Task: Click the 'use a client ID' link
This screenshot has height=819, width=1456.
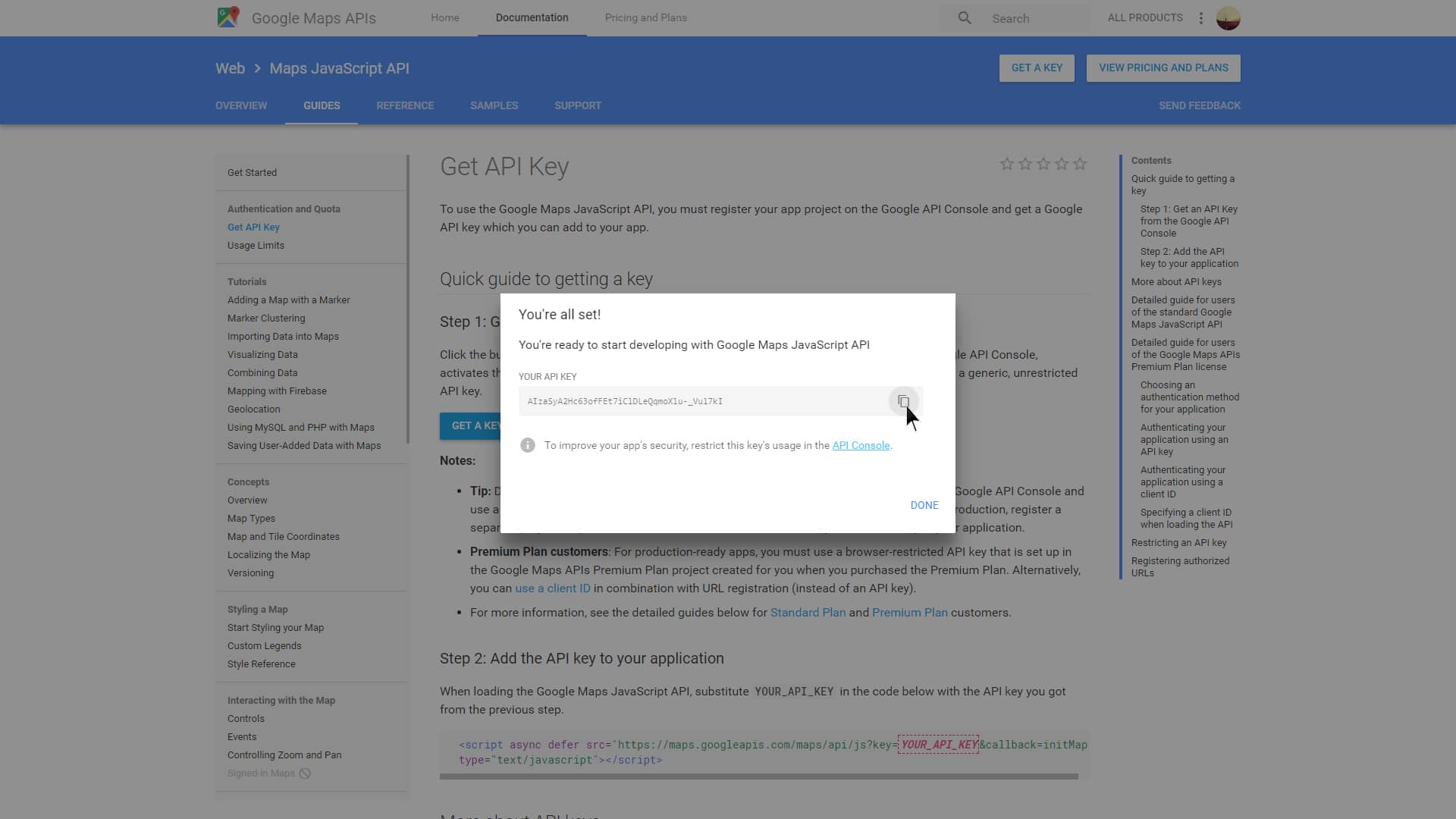Action: coord(552,588)
